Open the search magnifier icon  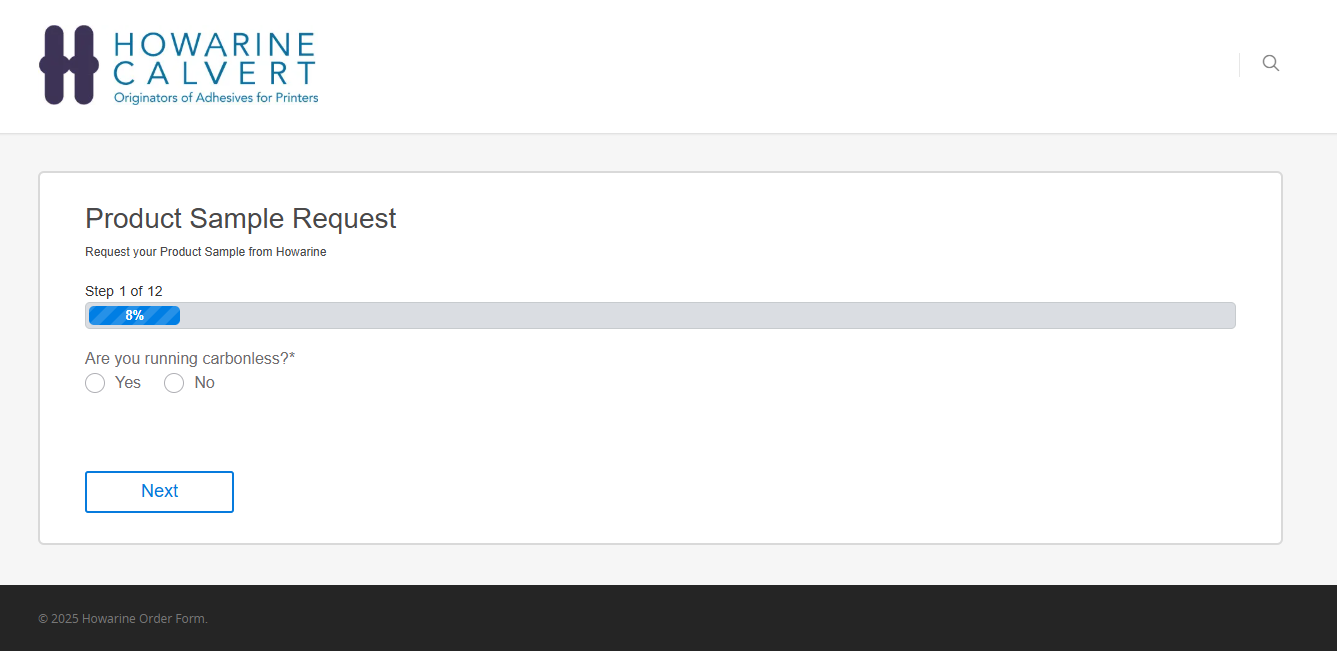tap(1270, 63)
